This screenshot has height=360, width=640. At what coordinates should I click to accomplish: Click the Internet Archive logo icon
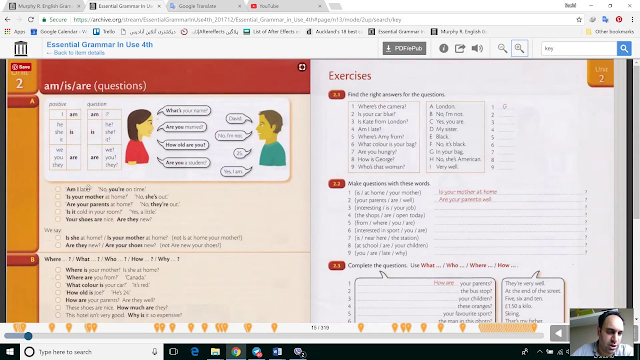[x=21, y=48]
